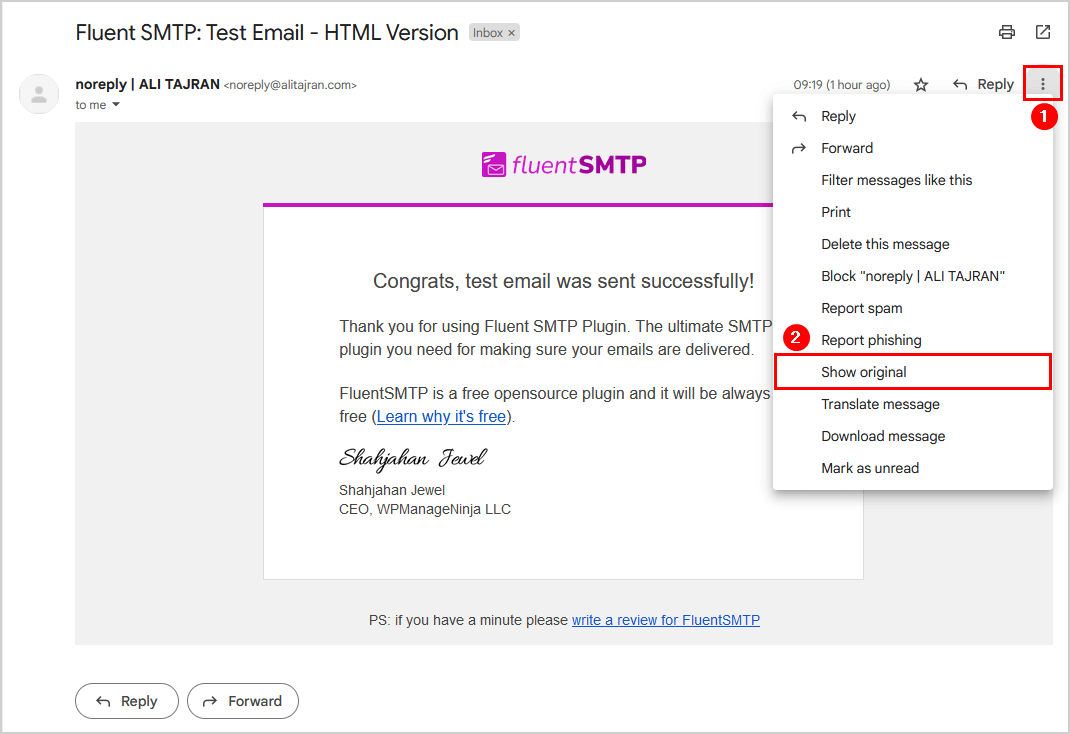Click Reply button next to the star
Image resolution: width=1070 pixels, height=734 pixels.
[x=983, y=84]
